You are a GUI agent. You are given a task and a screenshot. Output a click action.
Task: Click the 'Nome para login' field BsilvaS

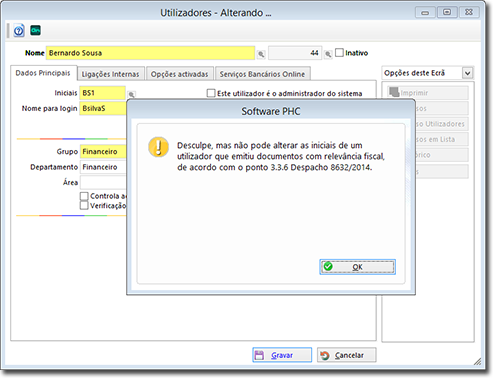point(103,108)
